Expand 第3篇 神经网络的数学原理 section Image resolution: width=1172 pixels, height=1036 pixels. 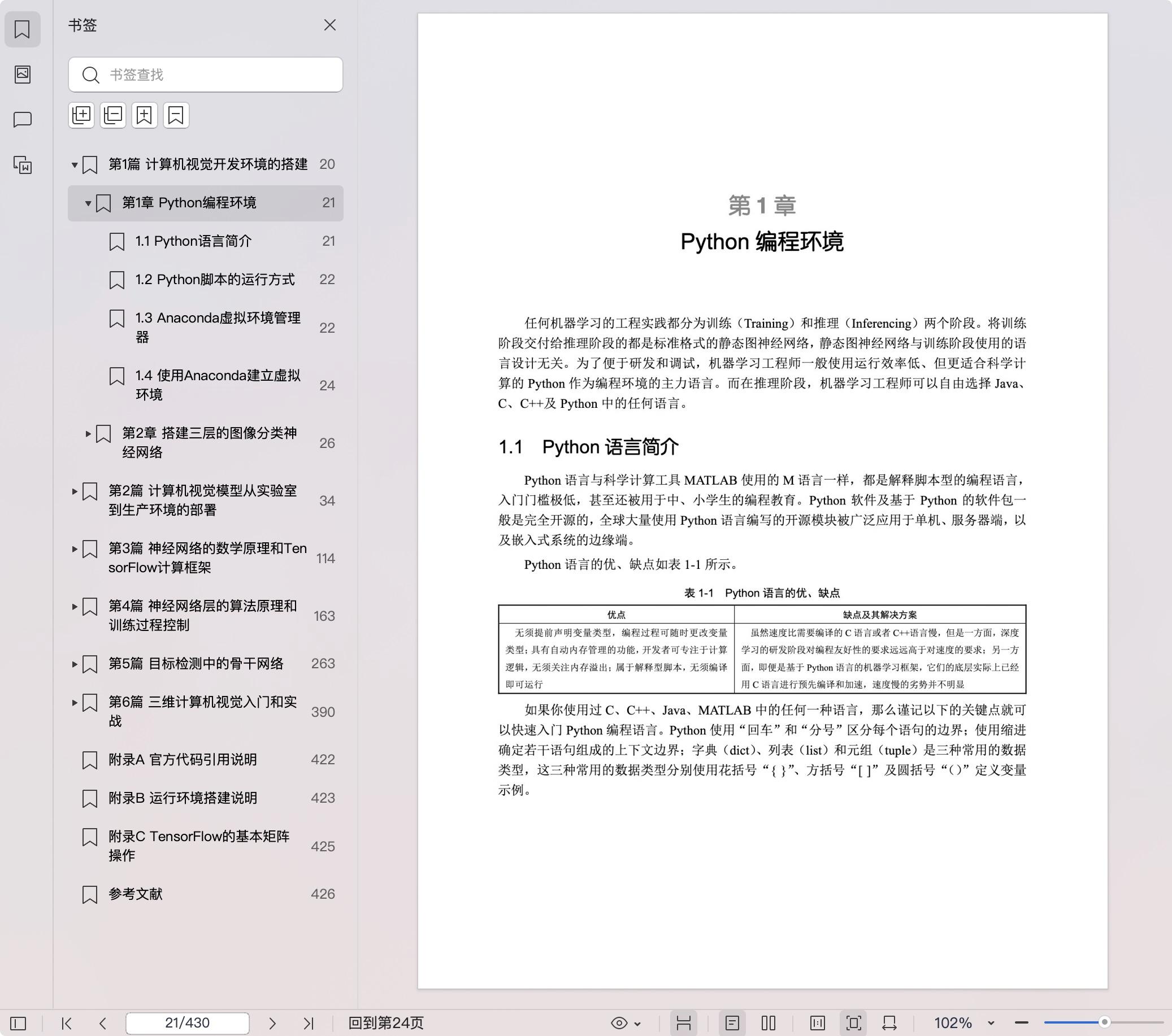[75, 549]
